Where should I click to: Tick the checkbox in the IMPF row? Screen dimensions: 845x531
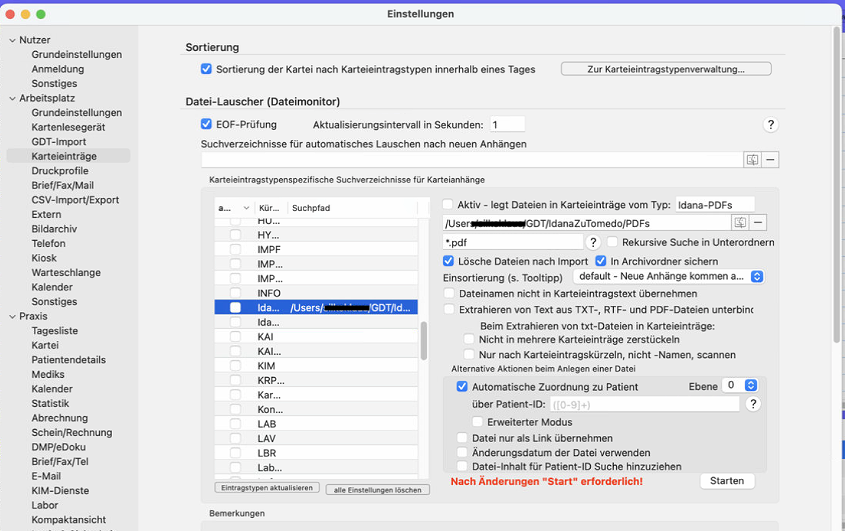coord(236,250)
